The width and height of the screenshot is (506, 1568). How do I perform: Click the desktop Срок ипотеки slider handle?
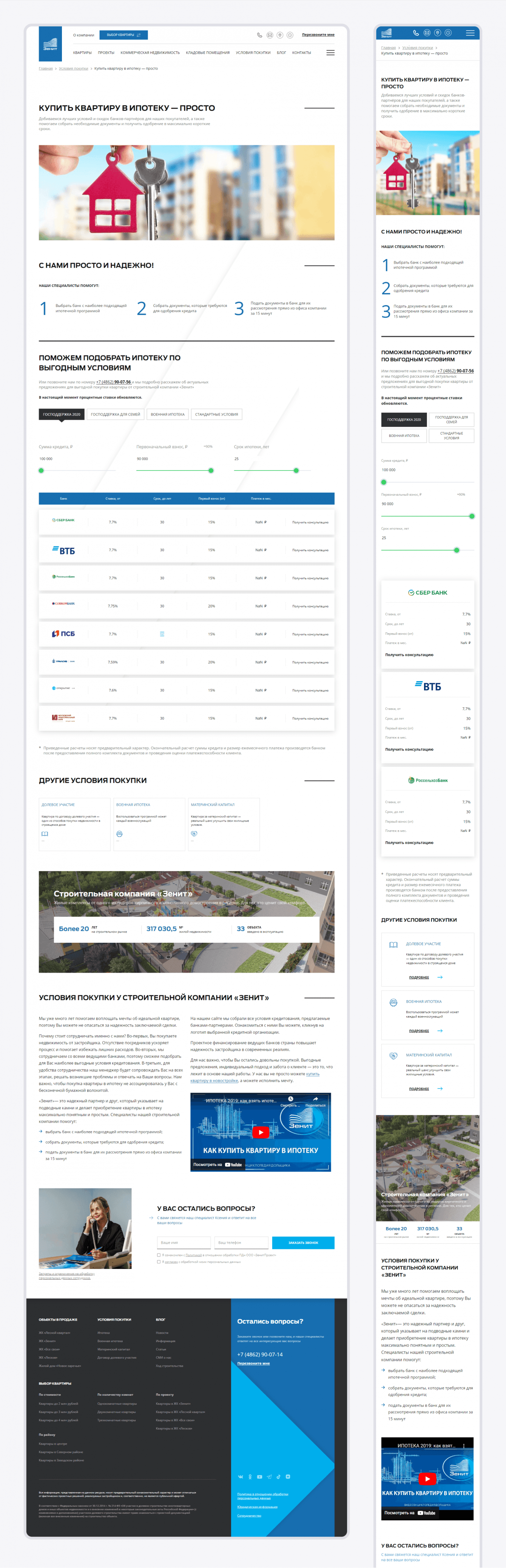(296, 470)
